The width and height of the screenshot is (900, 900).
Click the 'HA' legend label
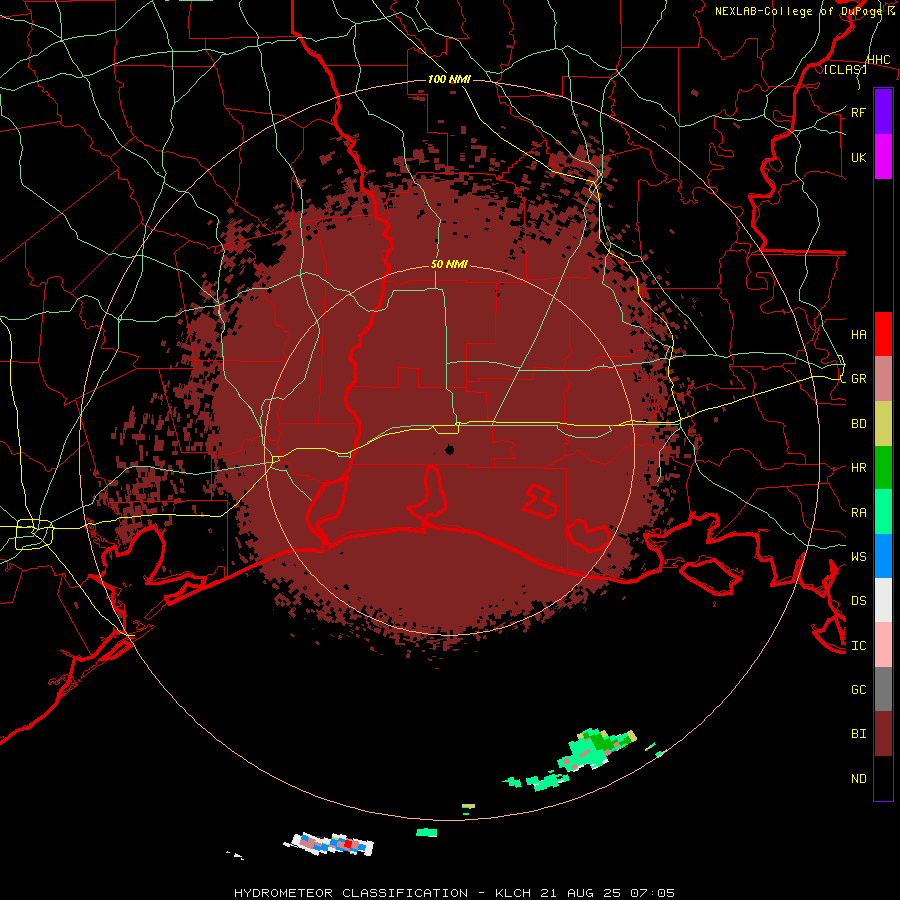859,335
